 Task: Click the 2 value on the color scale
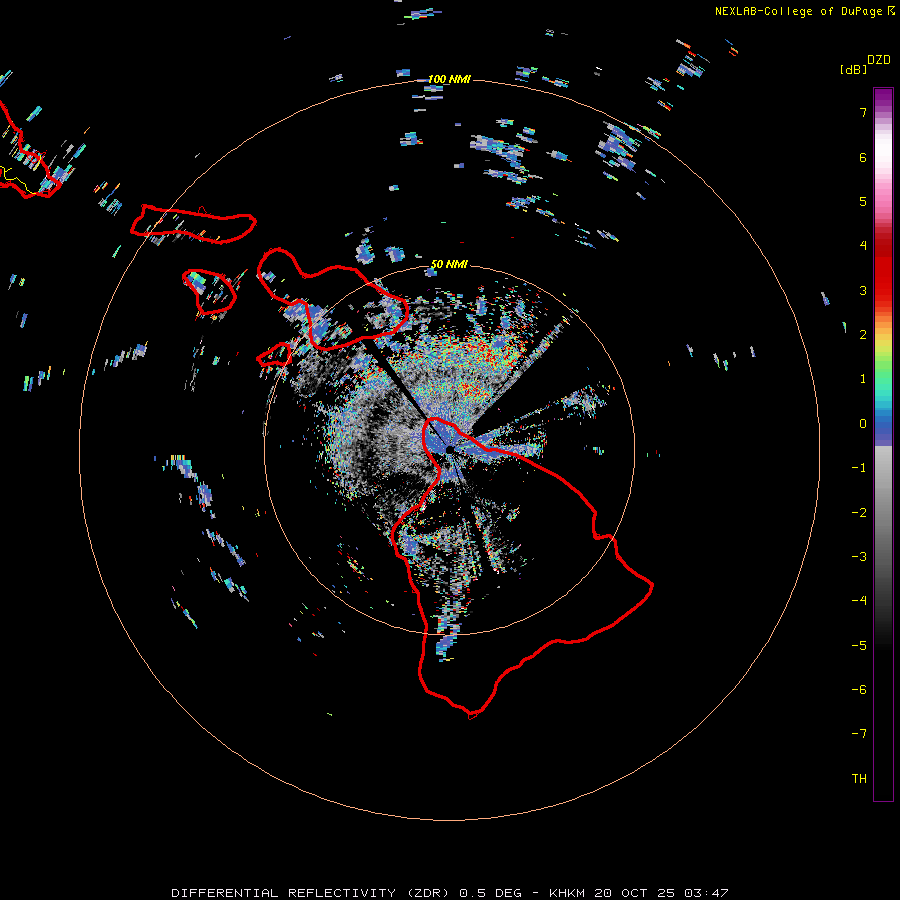863,335
